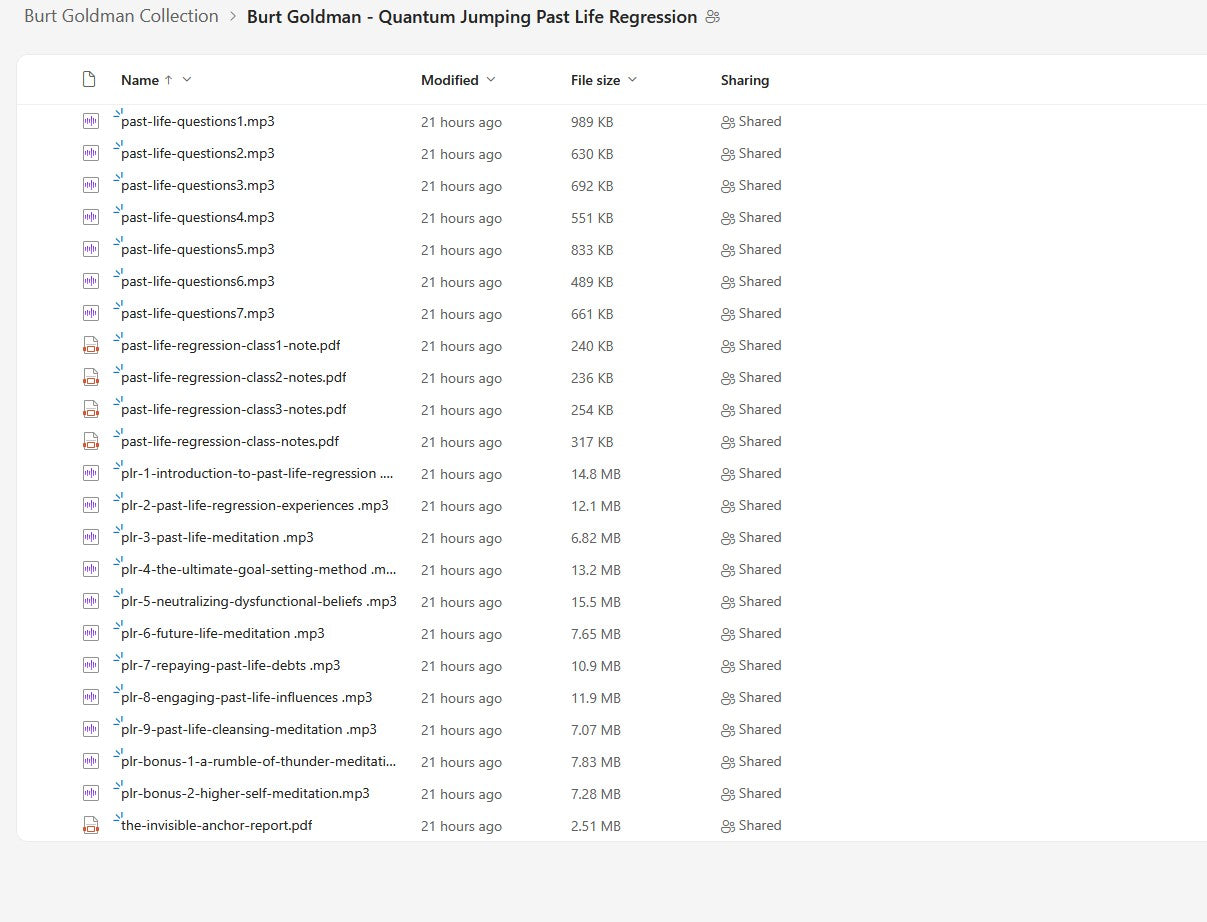The width and height of the screenshot is (1207, 922).
Task: Click the sharing icon for past-life-questions4.mp3
Action: (727, 218)
